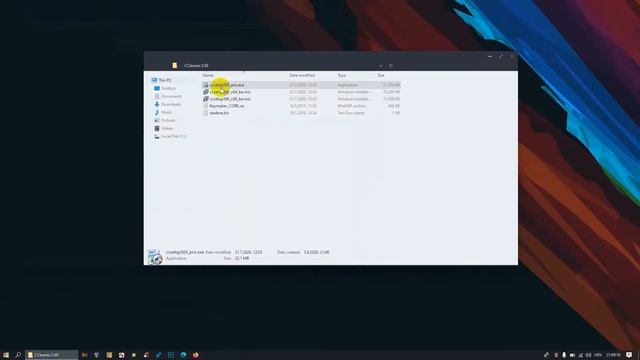Click the volume icon in system tray
Screen dimensions: 640x360
click(589, 355)
